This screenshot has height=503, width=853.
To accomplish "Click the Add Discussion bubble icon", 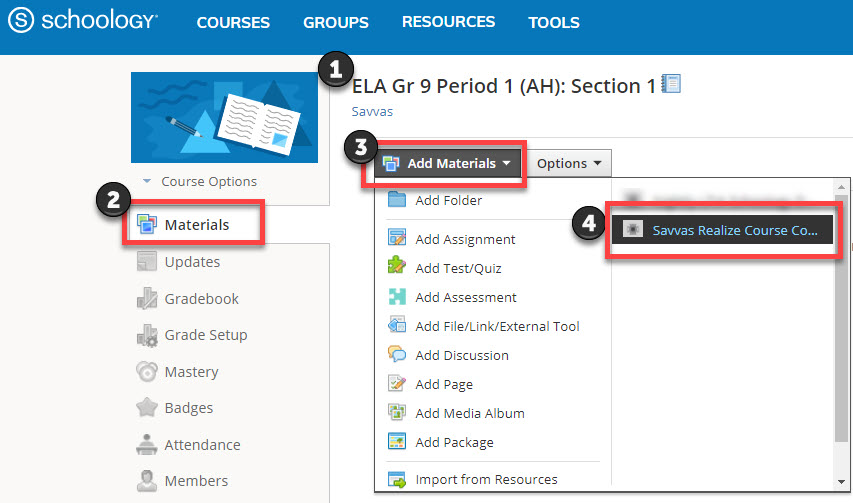I will (x=397, y=354).
